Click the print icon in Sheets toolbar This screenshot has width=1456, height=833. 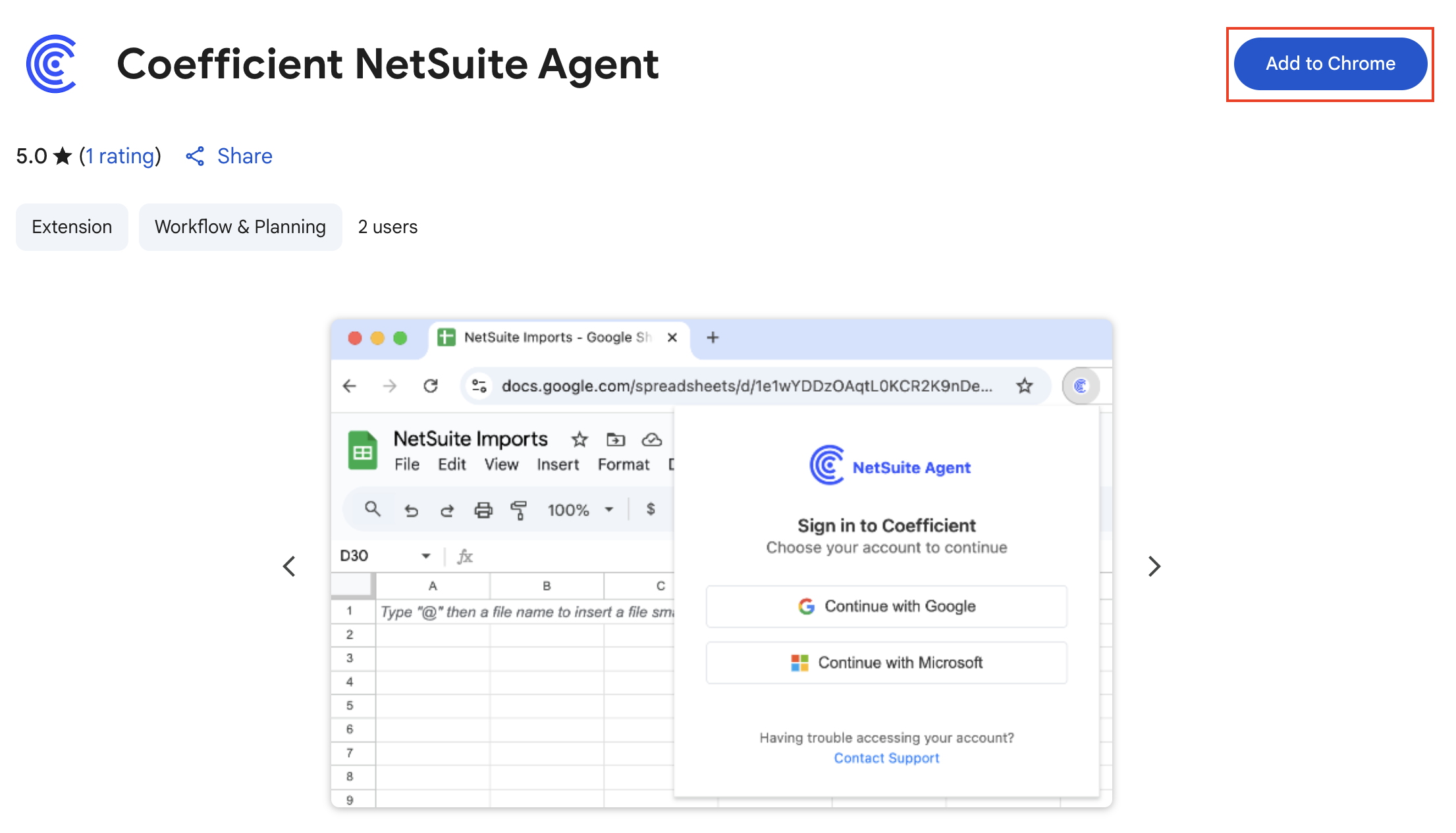coord(483,510)
